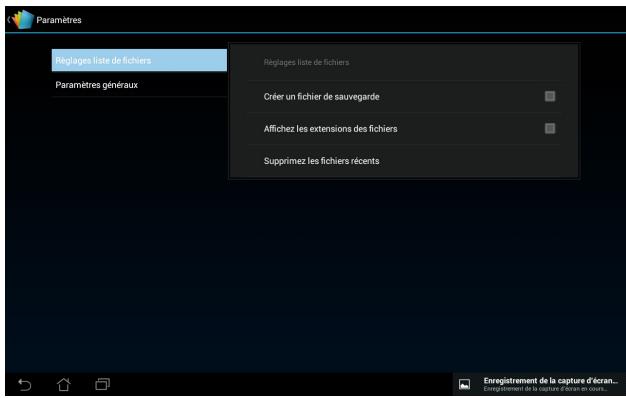This screenshot has height=398, width=626.
Task: Choose Supprimez les fichiers récents
Action: click(x=403, y=161)
